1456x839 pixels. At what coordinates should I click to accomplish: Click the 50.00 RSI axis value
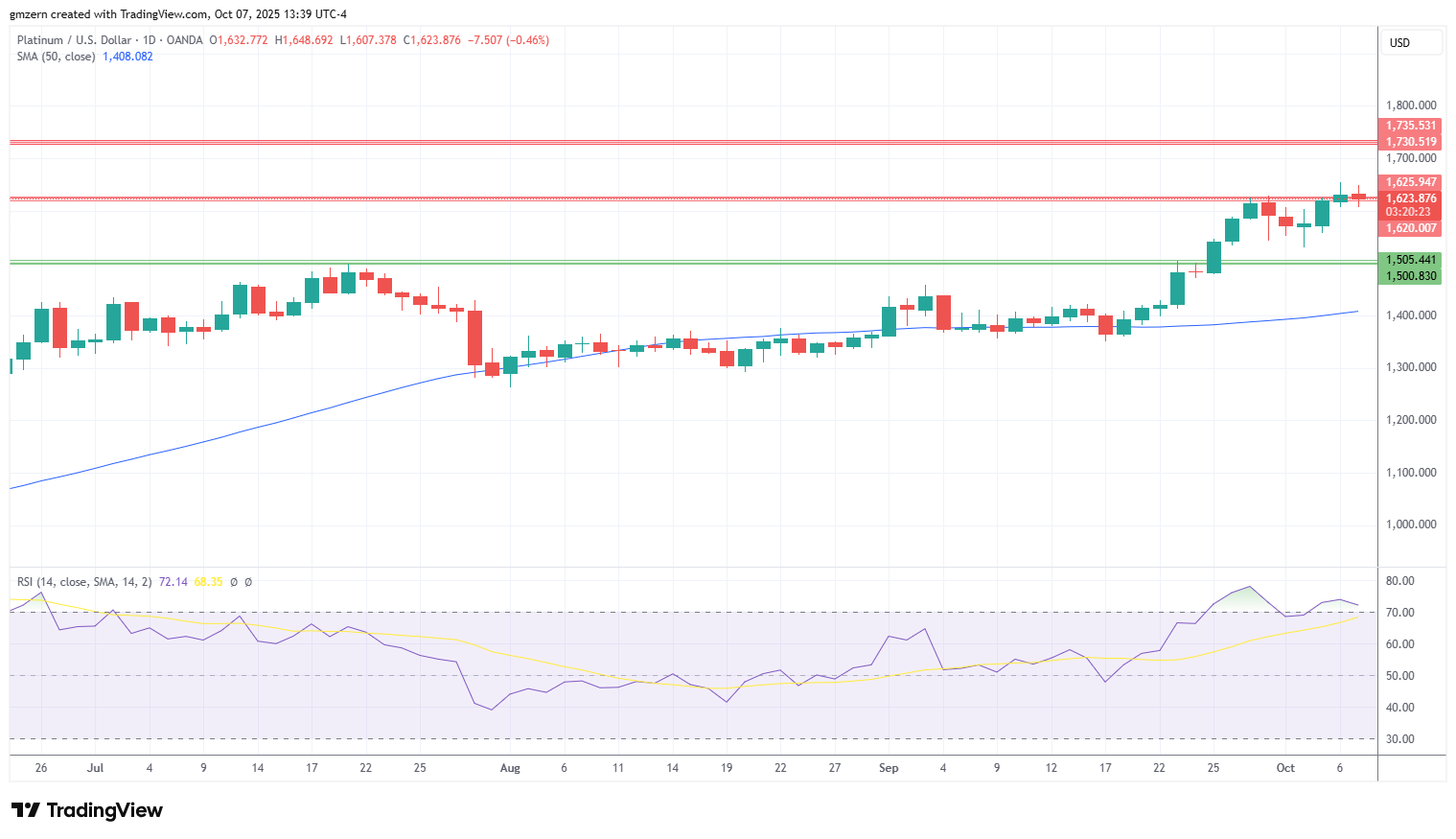click(x=1400, y=676)
